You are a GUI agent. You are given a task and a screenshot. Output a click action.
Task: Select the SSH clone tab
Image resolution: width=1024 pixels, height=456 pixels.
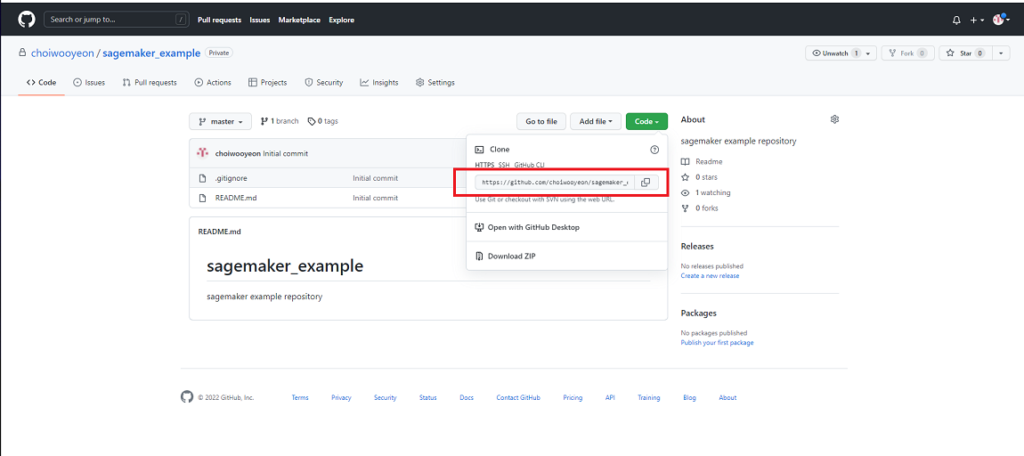click(504, 166)
